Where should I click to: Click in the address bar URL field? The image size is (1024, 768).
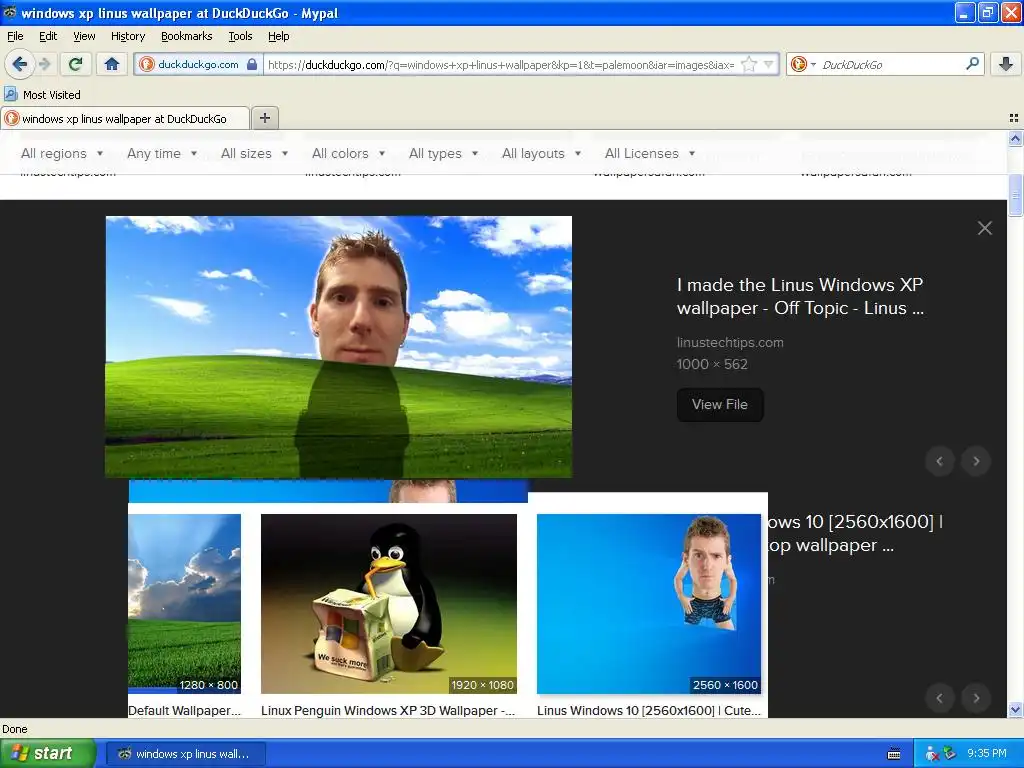pyautogui.click(x=501, y=65)
